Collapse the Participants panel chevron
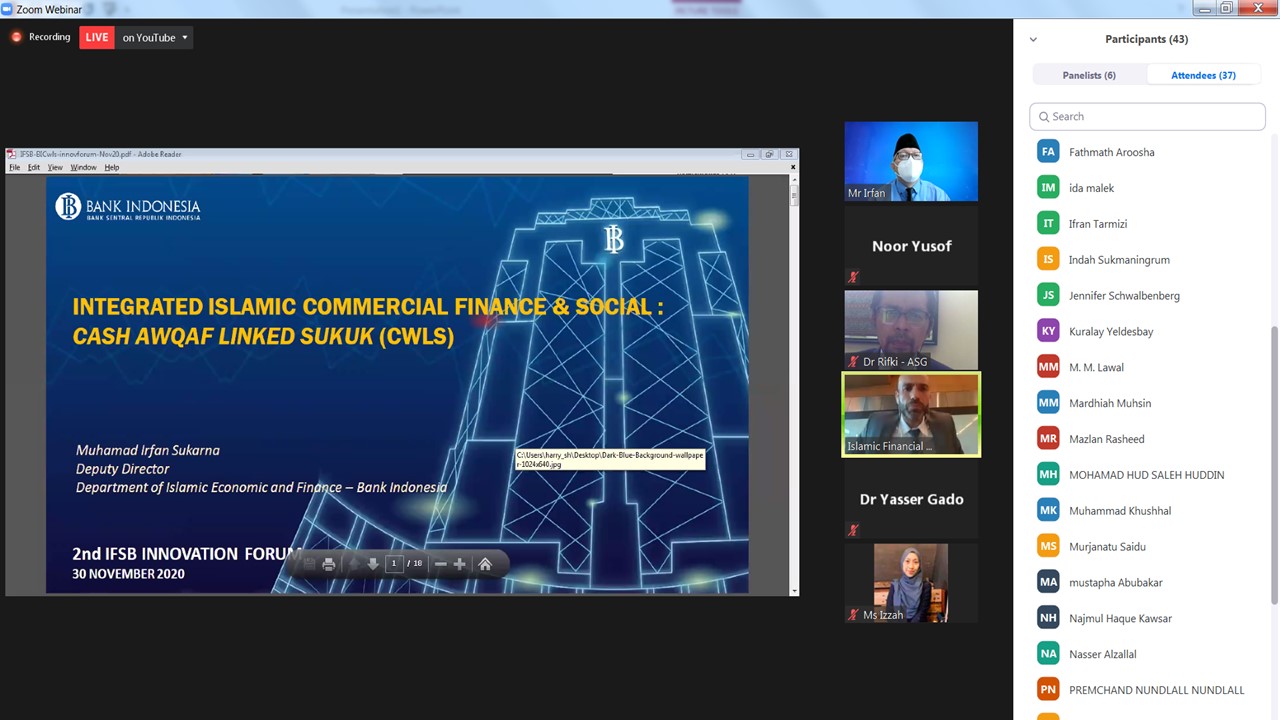The image size is (1280, 720). 1033,40
